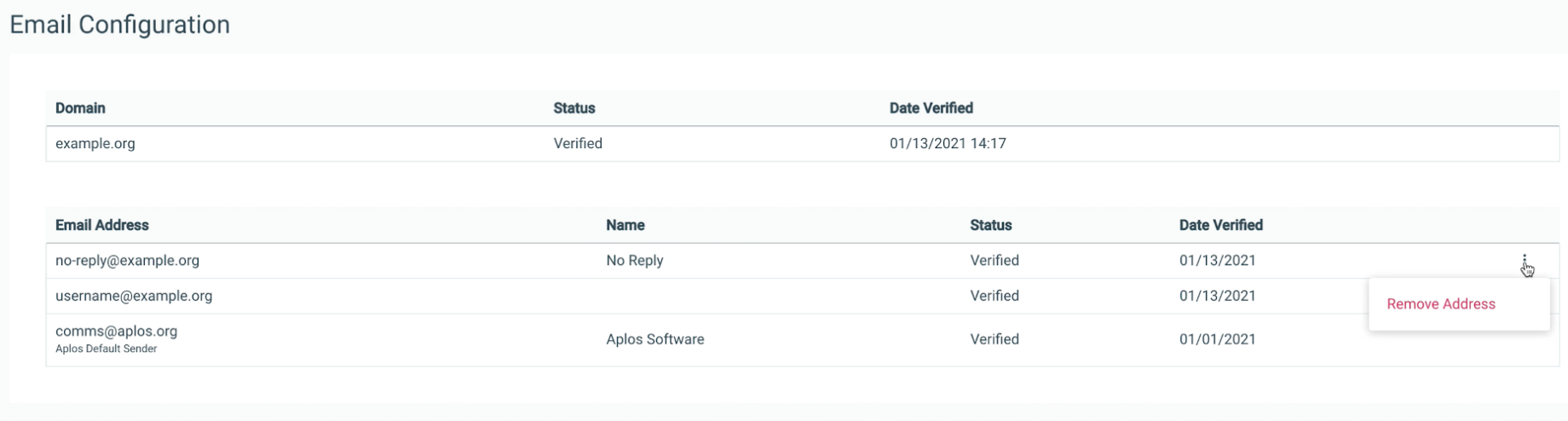Click the Status header in domain table
1568x421 pixels.
coord(574,108)
